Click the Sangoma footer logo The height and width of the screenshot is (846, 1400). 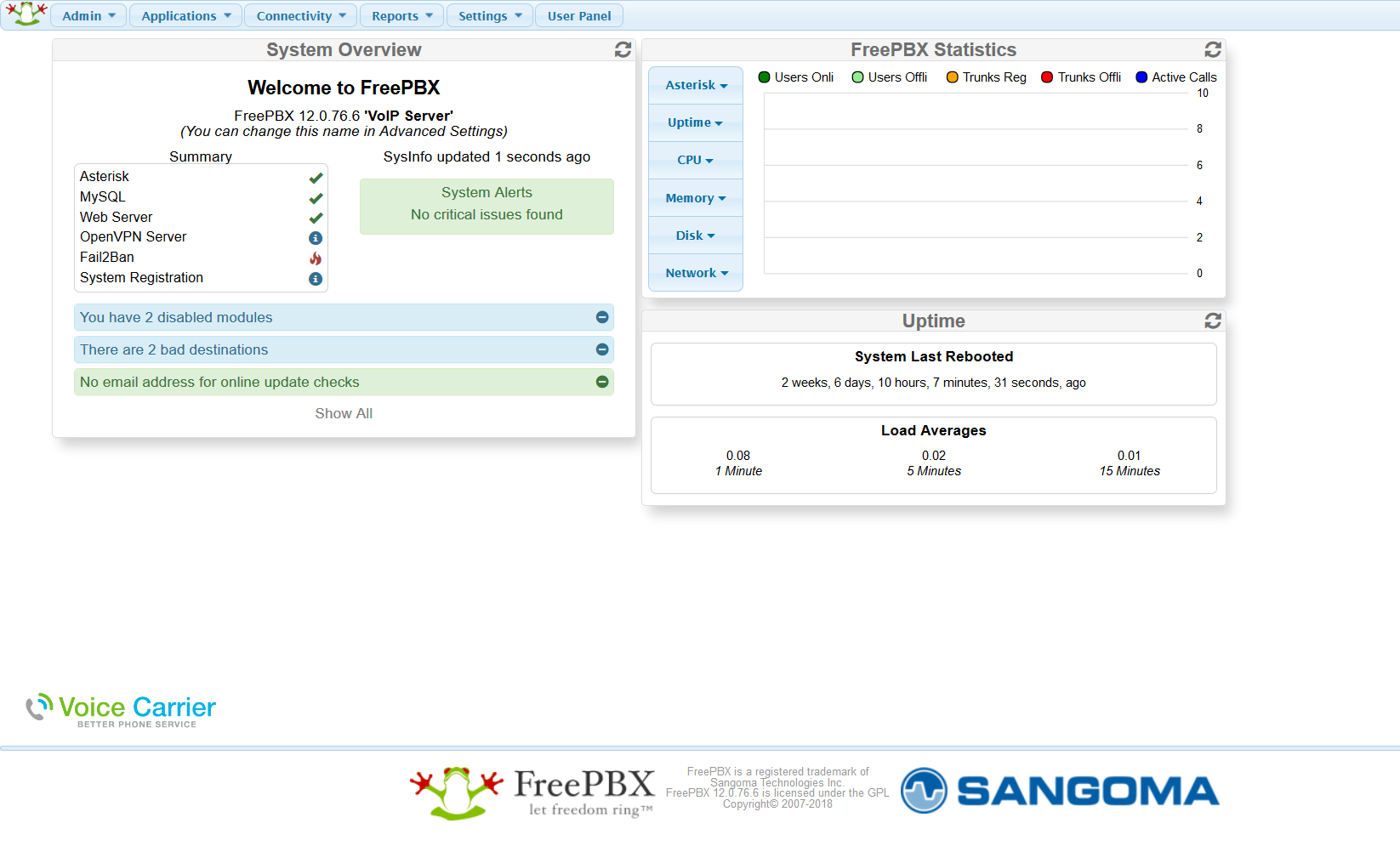(1060, 791)
